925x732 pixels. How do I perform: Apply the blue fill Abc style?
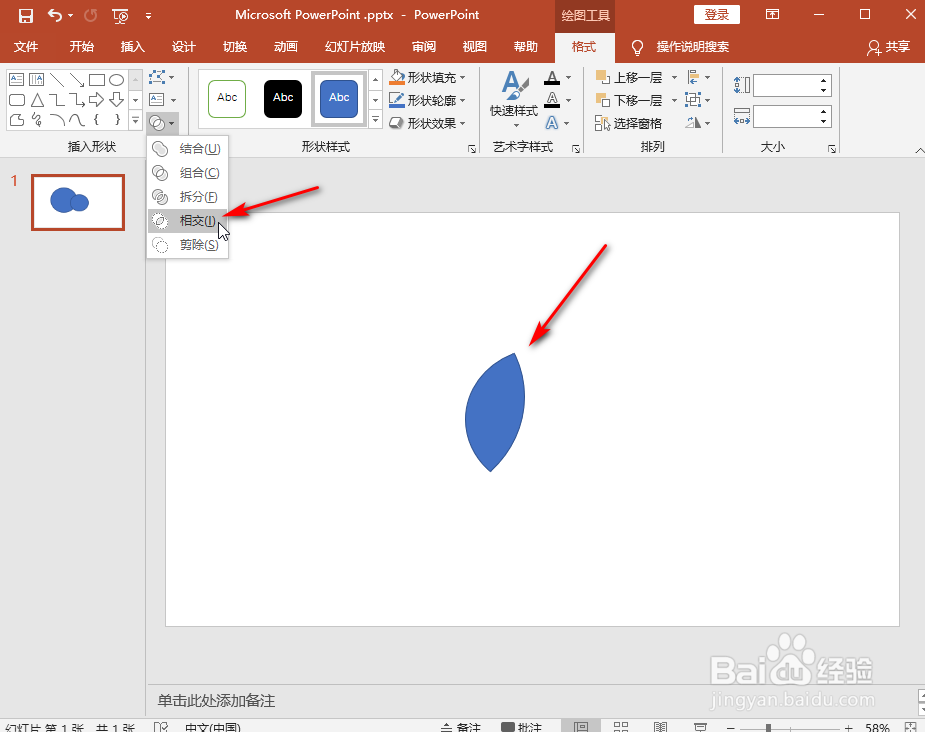(339, 99)
